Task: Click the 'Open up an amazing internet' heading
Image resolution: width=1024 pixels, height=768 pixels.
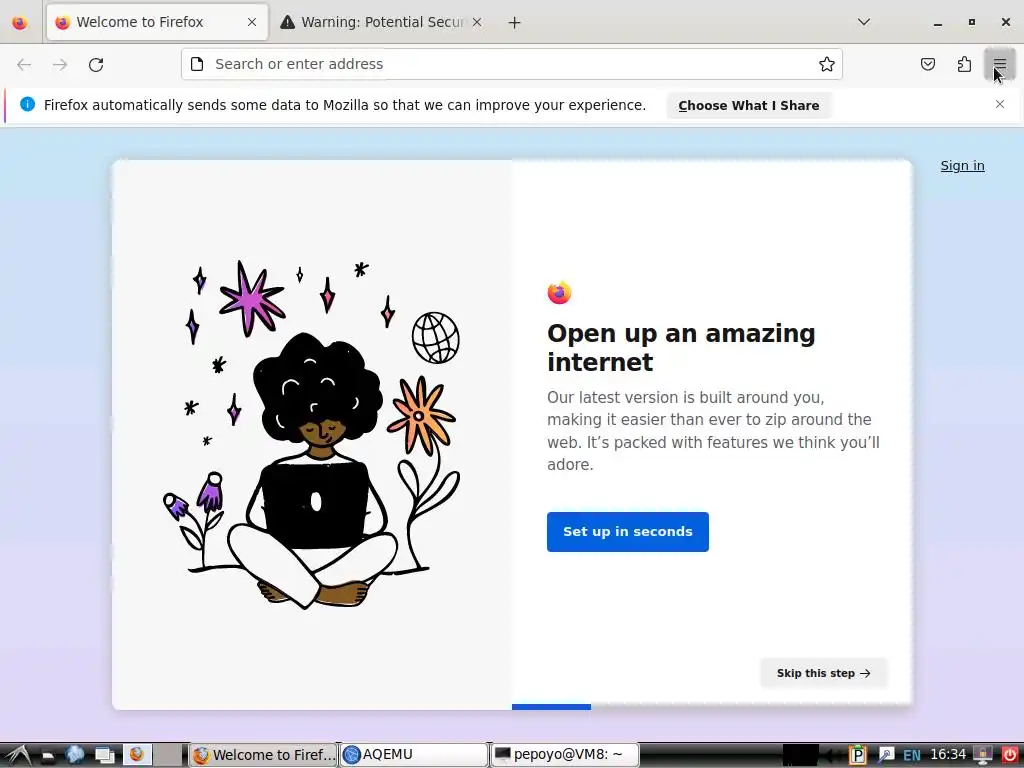Action: [x=681, y=347]
